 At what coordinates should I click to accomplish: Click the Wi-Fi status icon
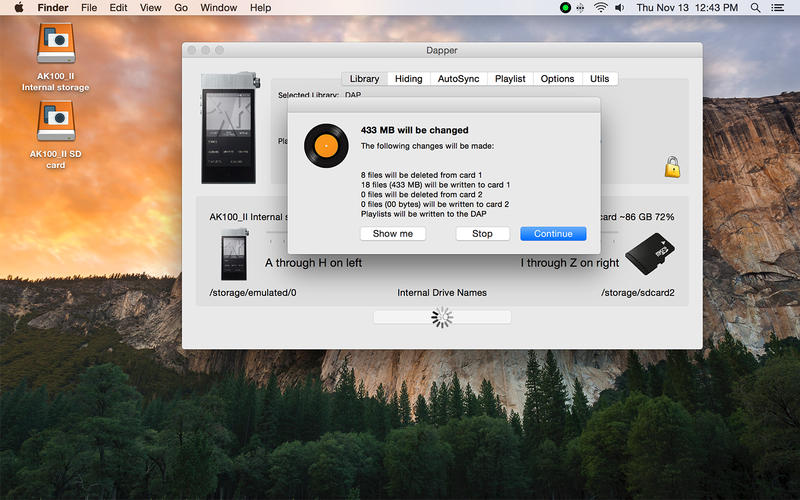(601, 8)
